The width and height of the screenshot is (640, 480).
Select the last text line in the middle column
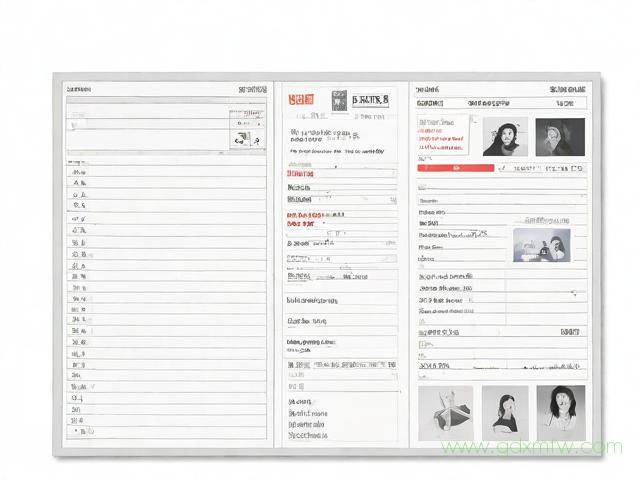coord(307,435)
